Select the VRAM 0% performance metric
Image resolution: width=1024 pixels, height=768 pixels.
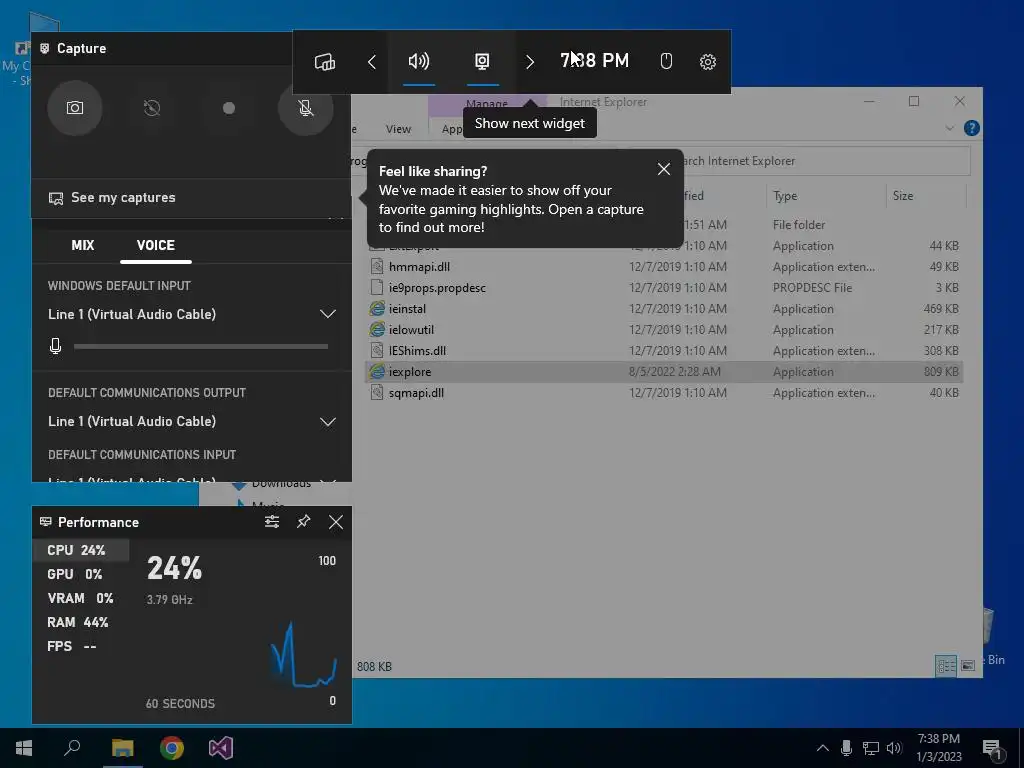click(x=80, y=598)
